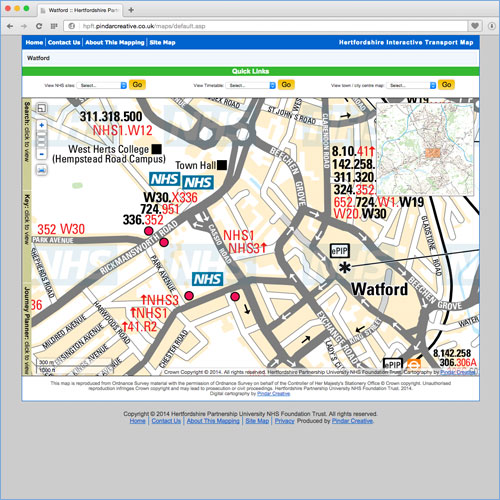The width and height of the screenshot is (500, 500).
Task: Go forward with the browser forward arrow
Action: [24, 26]
